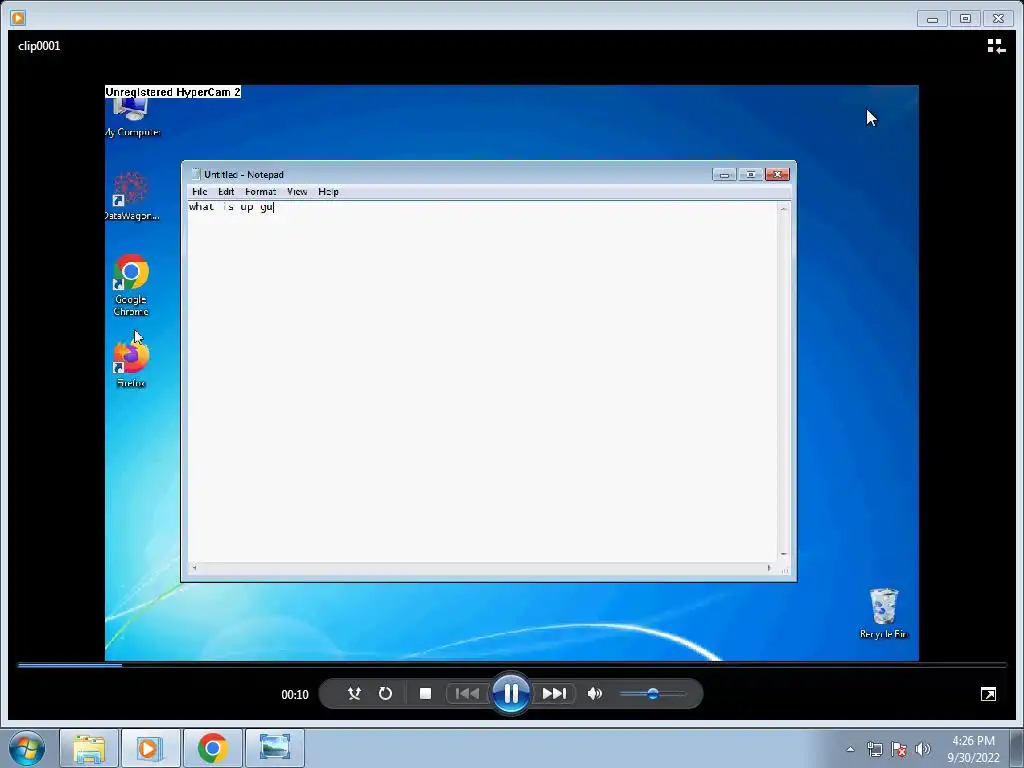Screen dimensions: 1024x768
Task: Click the Edit menu in recorded Notepad
Action: point(226,191)
